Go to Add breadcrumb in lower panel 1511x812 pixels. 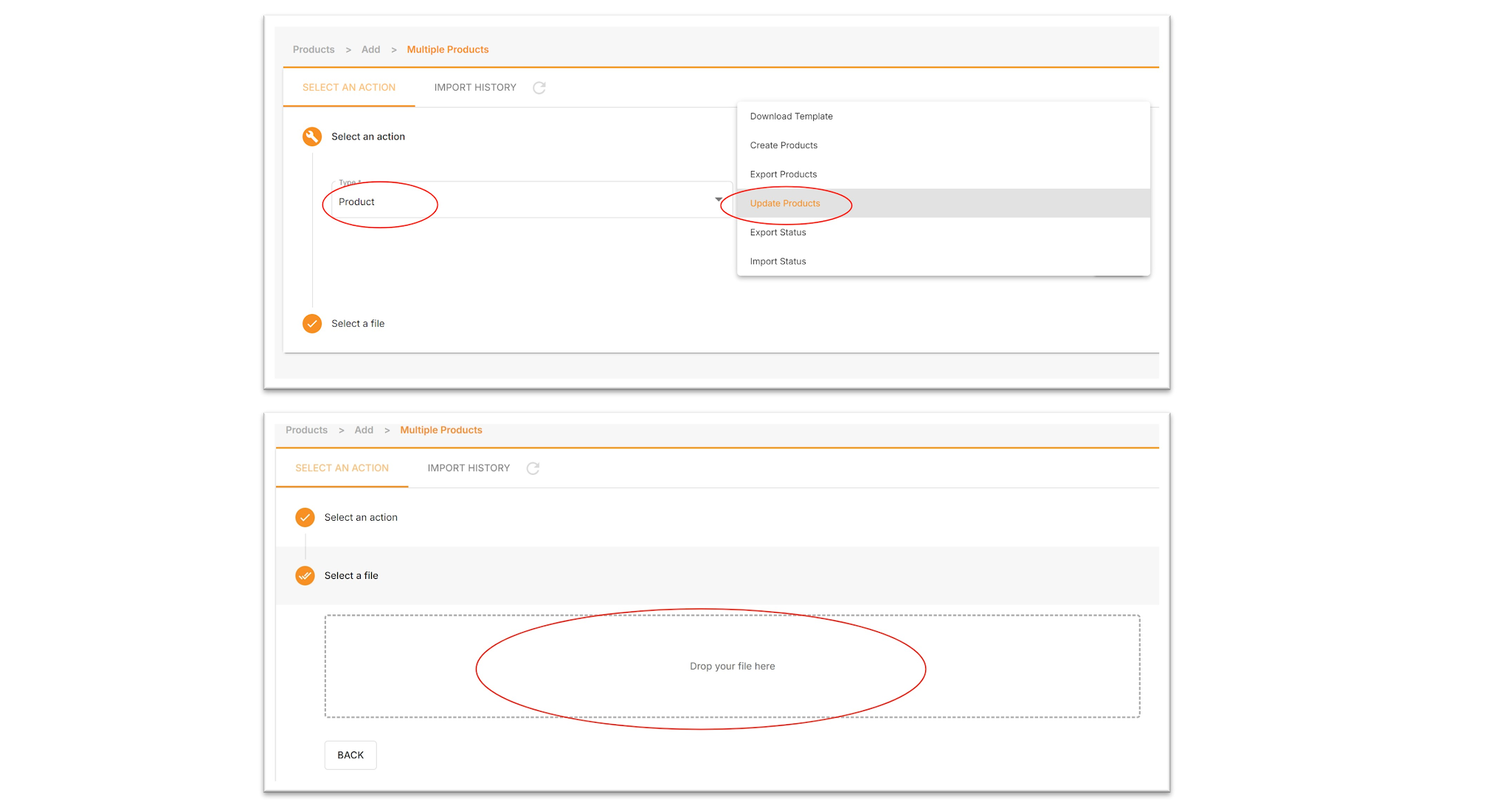[364, 430]
